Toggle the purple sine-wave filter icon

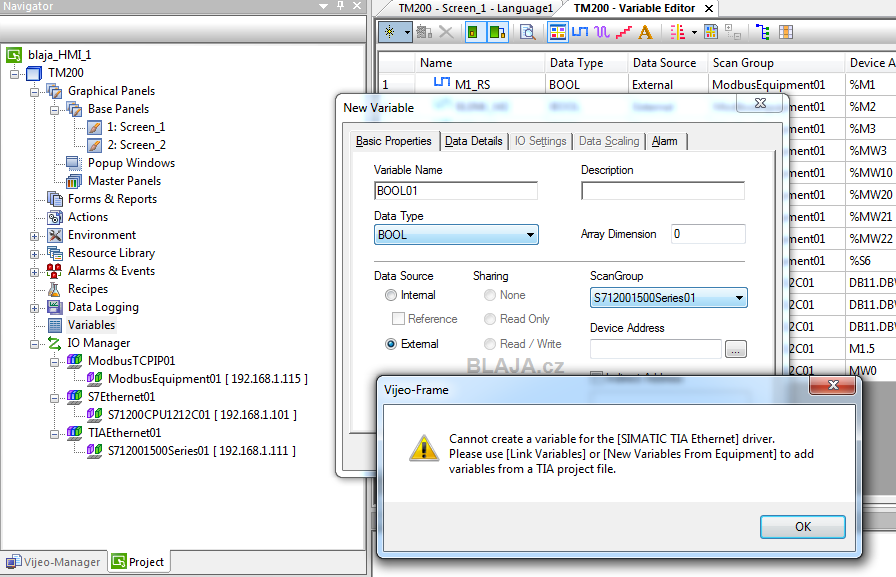point(602,31)
